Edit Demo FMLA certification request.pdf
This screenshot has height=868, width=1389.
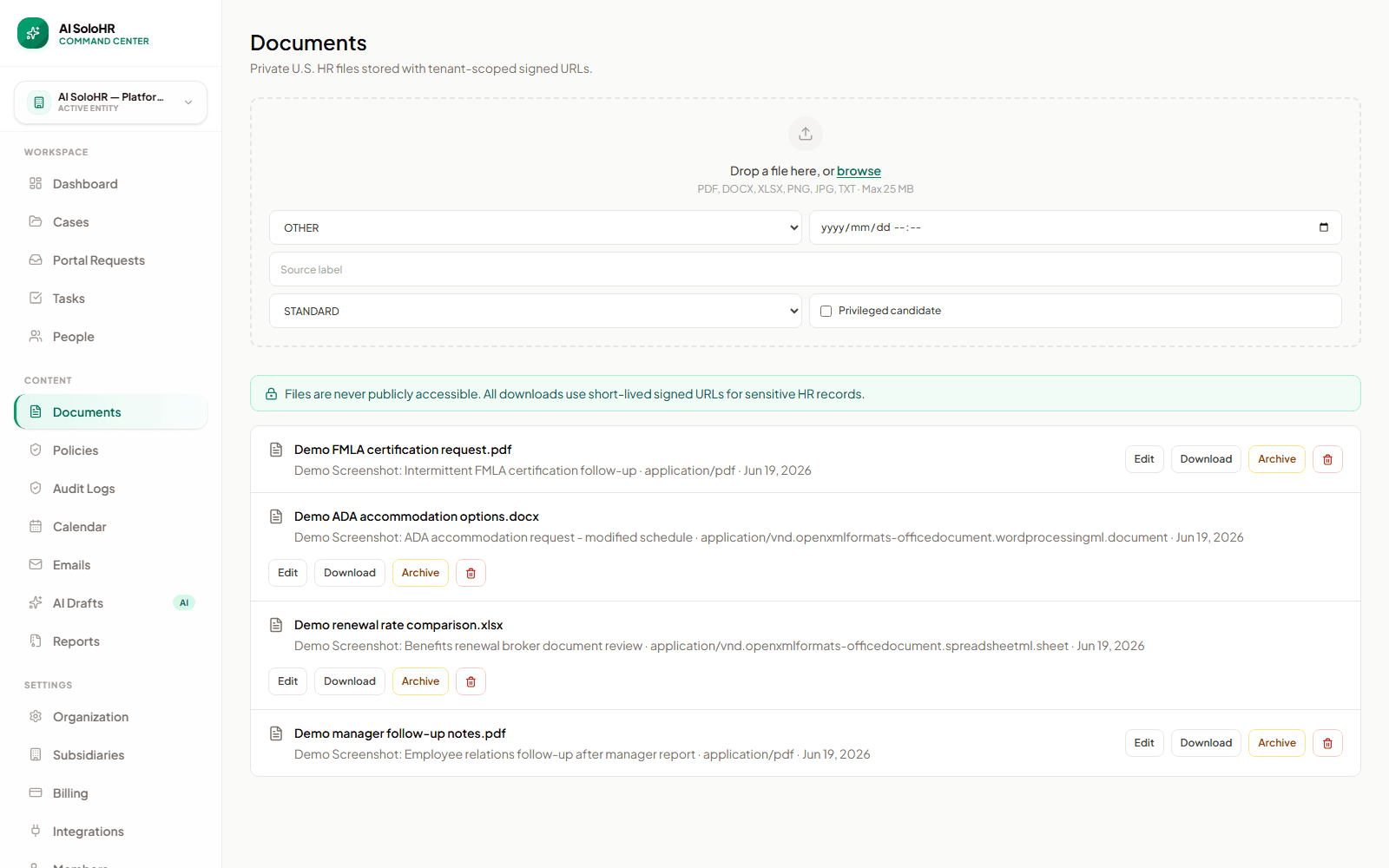[1144, 459]
